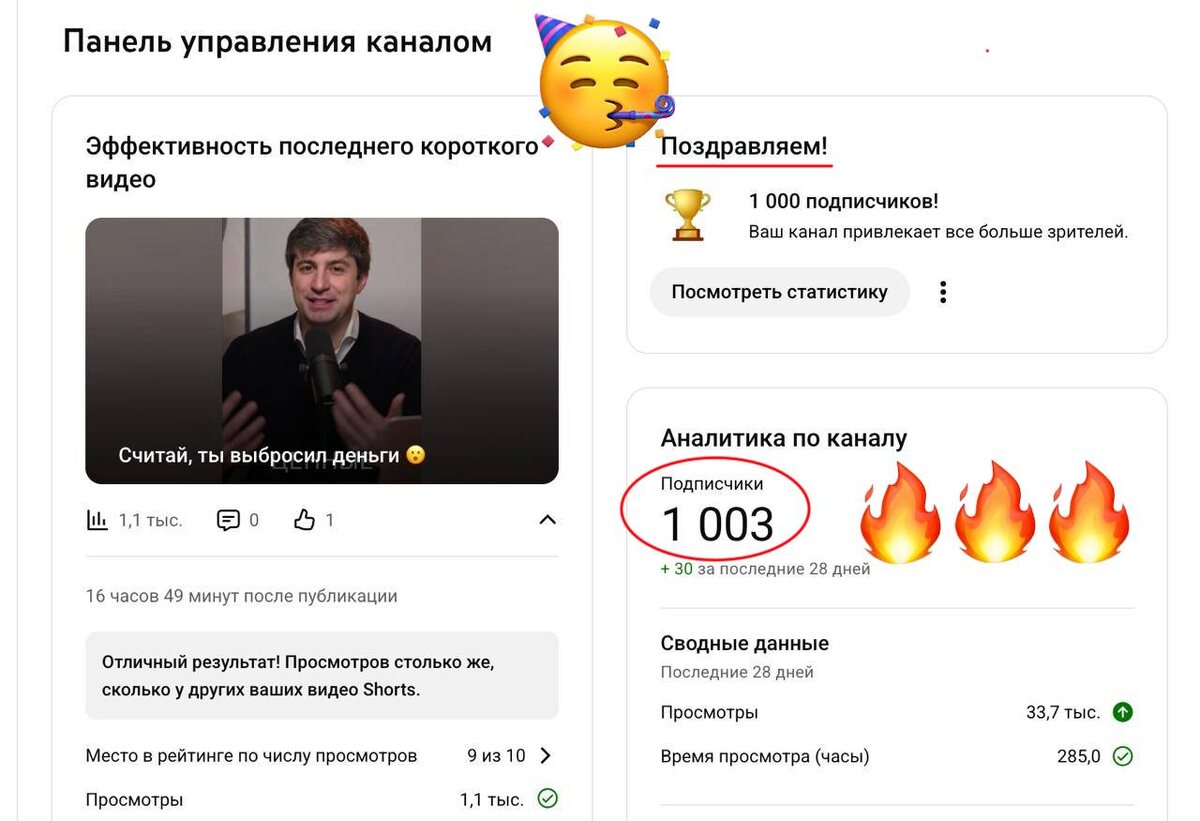The image size is (1200, 821).
Task: Click the Поздравляем! heading
Action: coord(744,147)
